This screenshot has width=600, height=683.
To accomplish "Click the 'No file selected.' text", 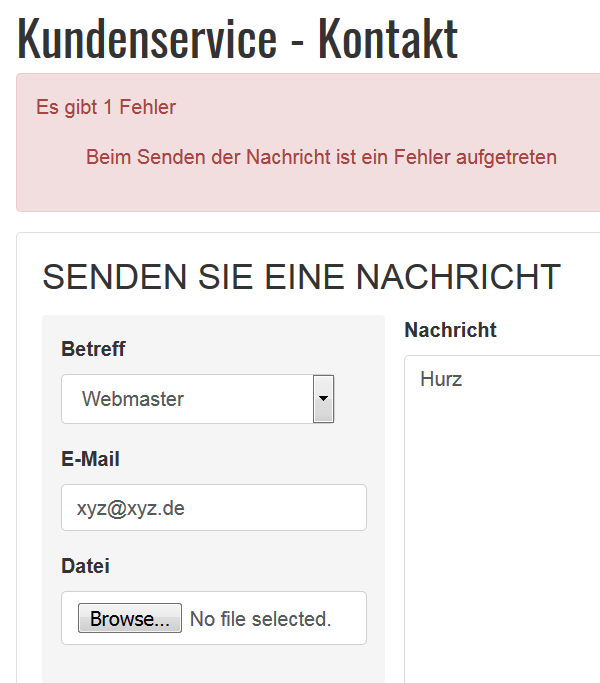I will pos(261,619).
